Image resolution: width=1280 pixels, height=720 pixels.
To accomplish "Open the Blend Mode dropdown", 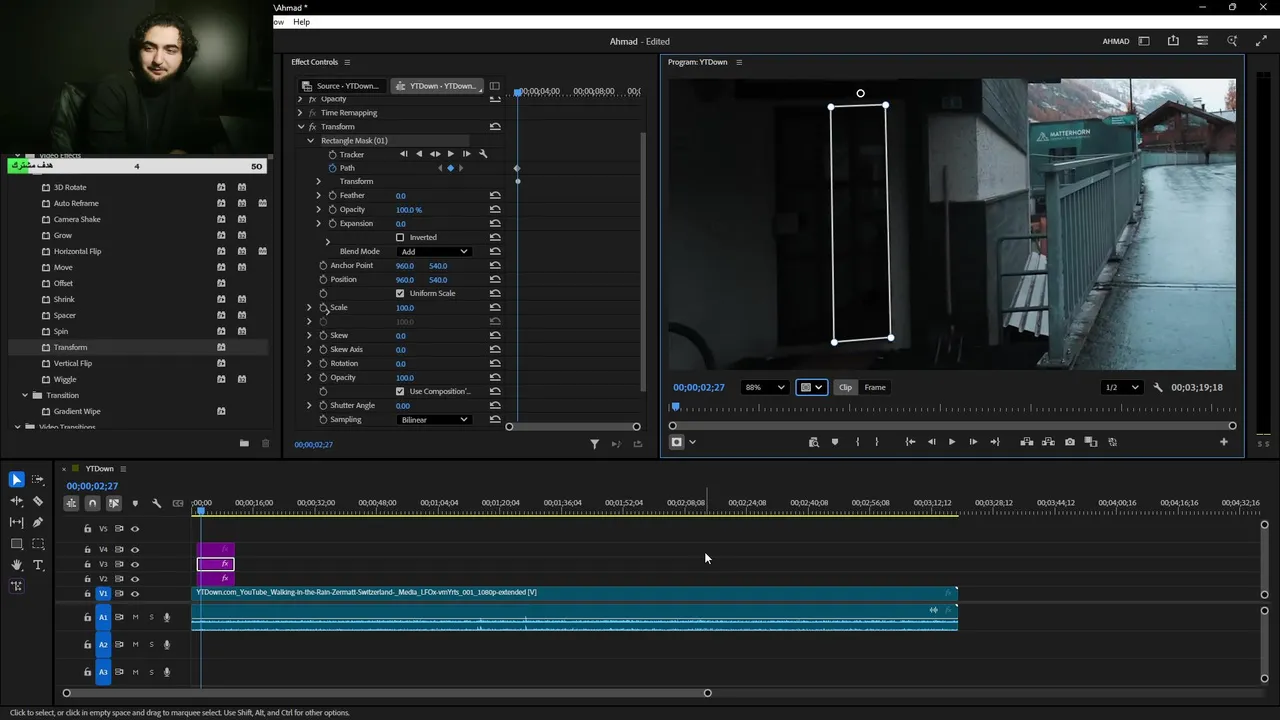I will click(x=434, y=252).
